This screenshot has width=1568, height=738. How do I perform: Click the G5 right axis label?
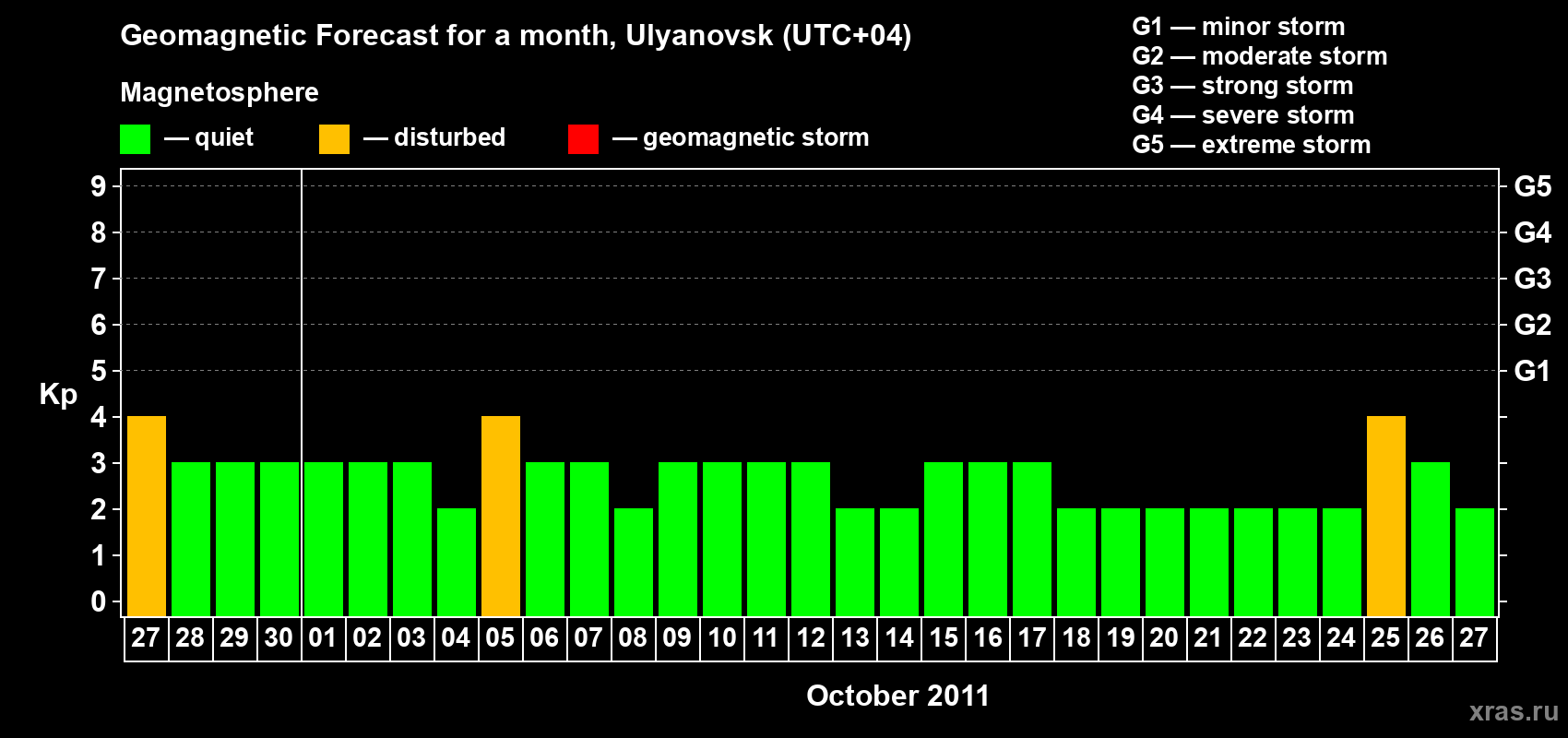1532,186
